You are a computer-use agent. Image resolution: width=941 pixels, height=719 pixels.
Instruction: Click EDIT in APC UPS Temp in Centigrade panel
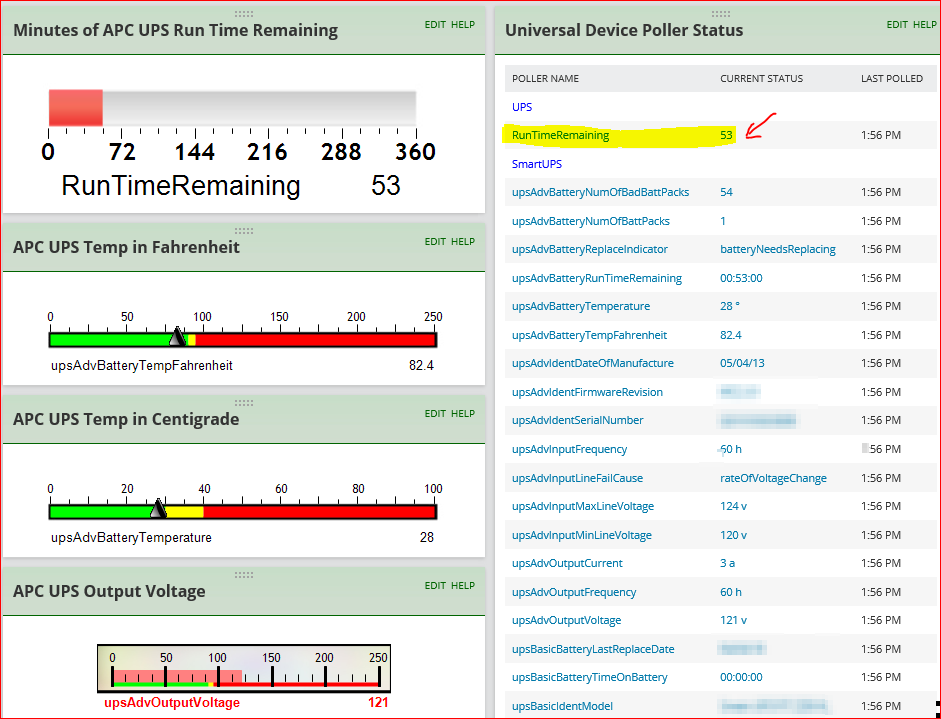[435, 414]
